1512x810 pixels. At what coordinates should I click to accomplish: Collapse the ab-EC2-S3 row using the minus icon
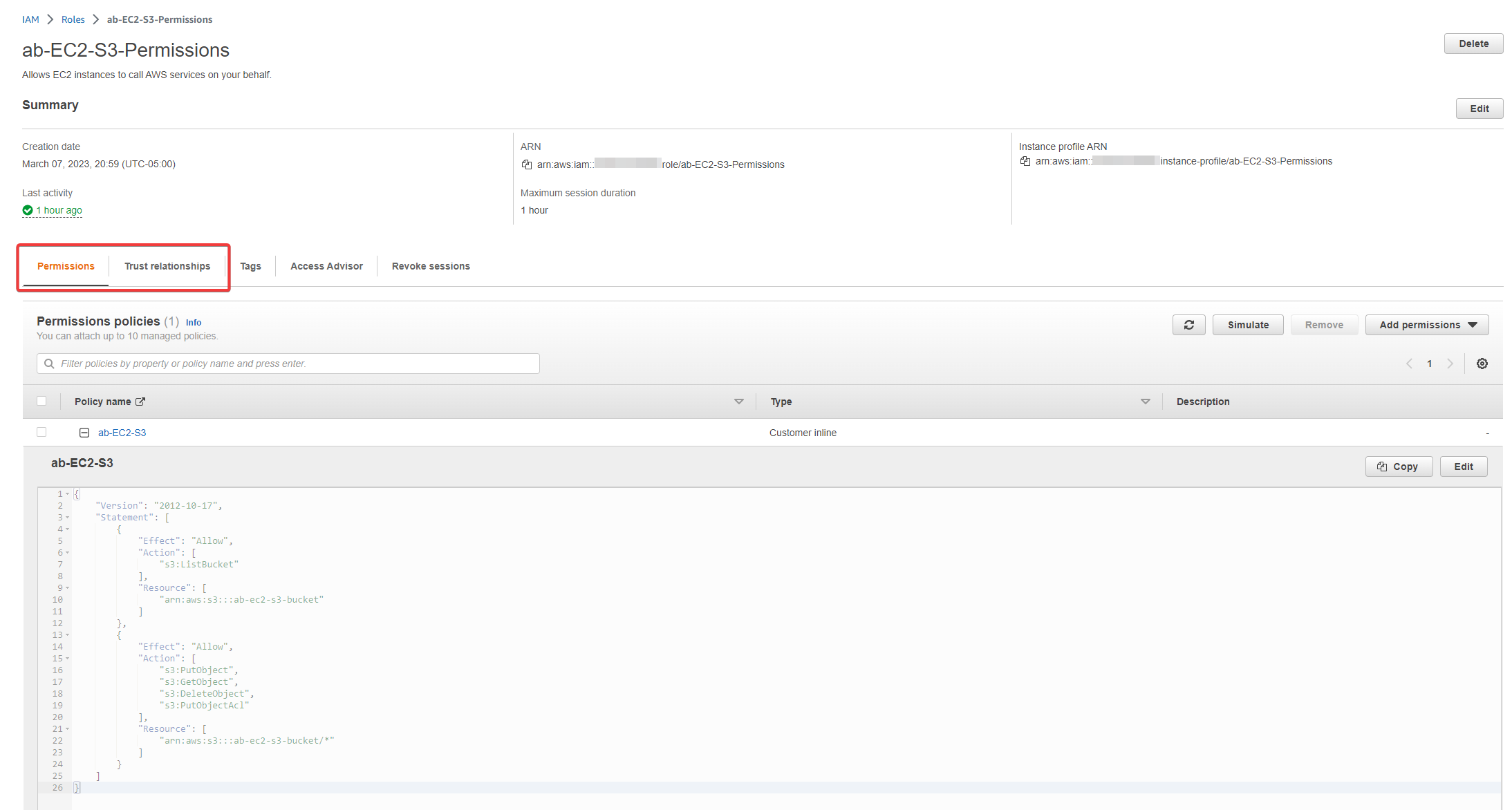point(84,432)
